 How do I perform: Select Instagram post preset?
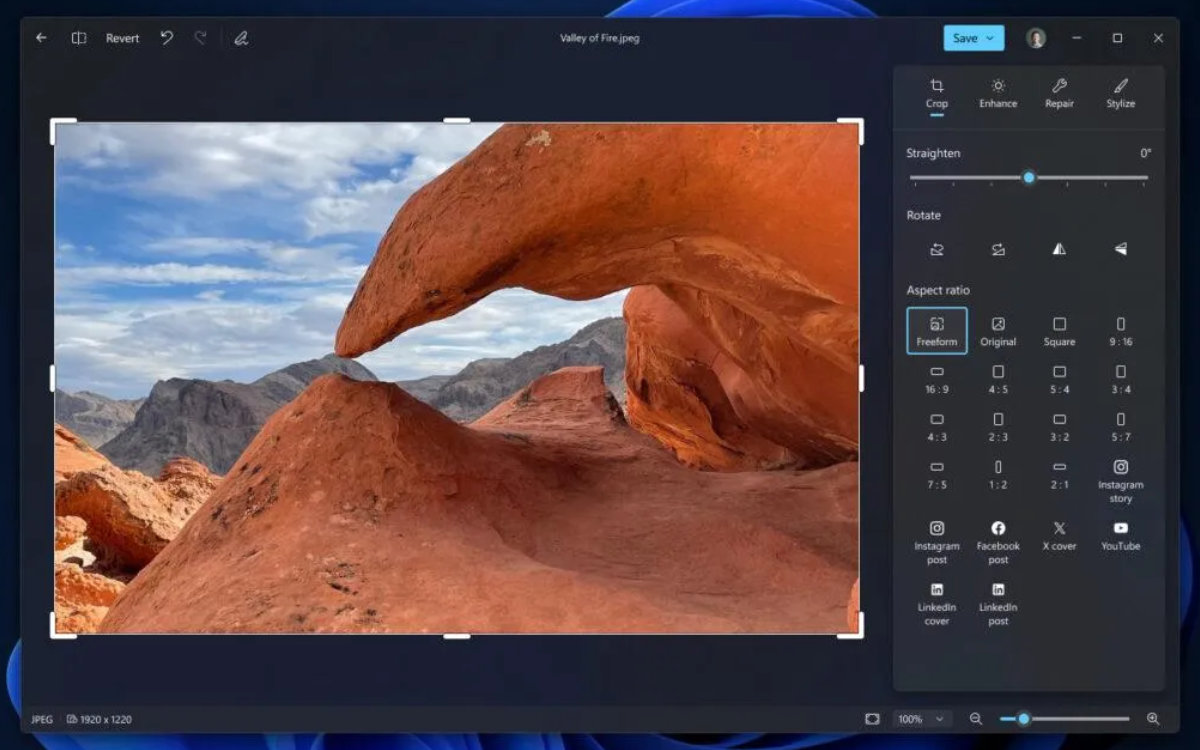point(937,542)
